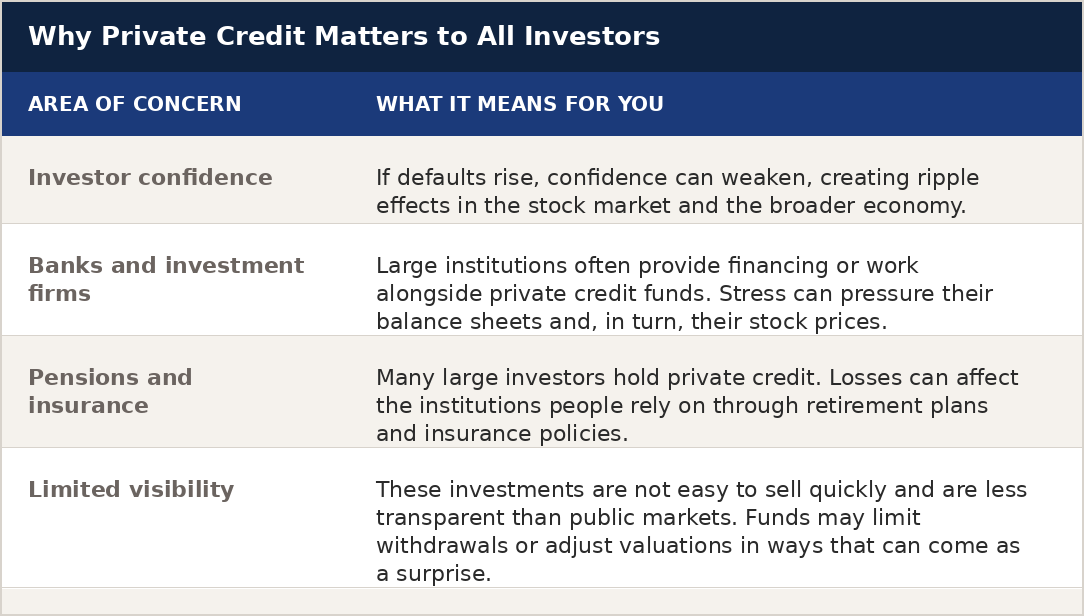Select the 'Limited visibility' row label

[131, 490]
